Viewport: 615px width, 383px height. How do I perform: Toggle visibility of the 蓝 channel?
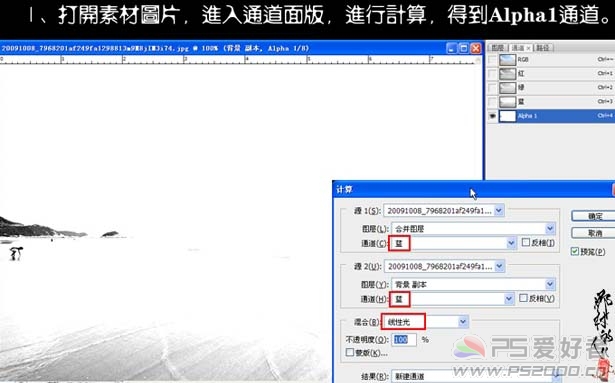[492, 102]
